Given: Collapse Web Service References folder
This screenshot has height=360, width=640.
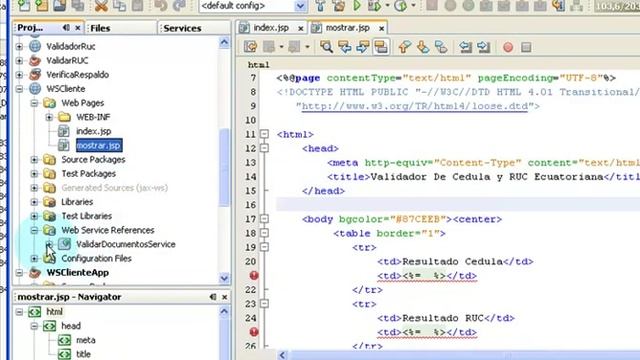Looking at the screenshot, I should pyautogui.click(x=34, y=230).
